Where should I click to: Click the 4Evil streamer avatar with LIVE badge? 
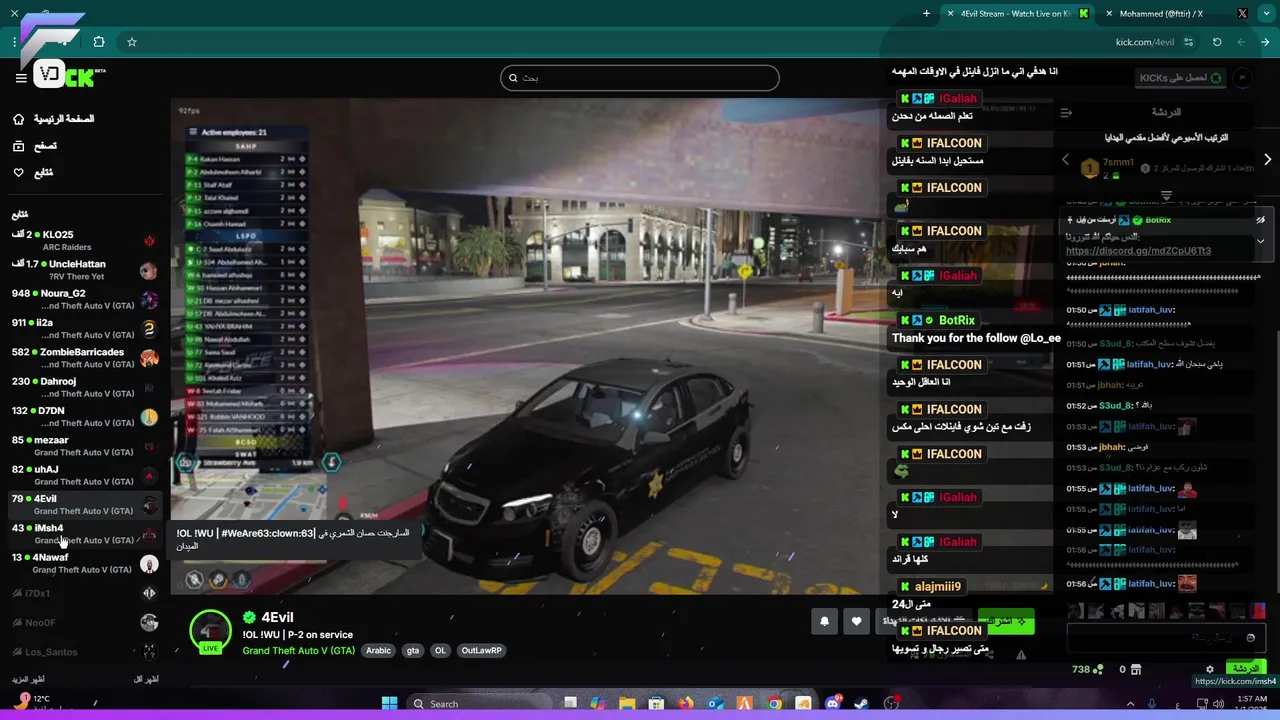coord(210,632)
